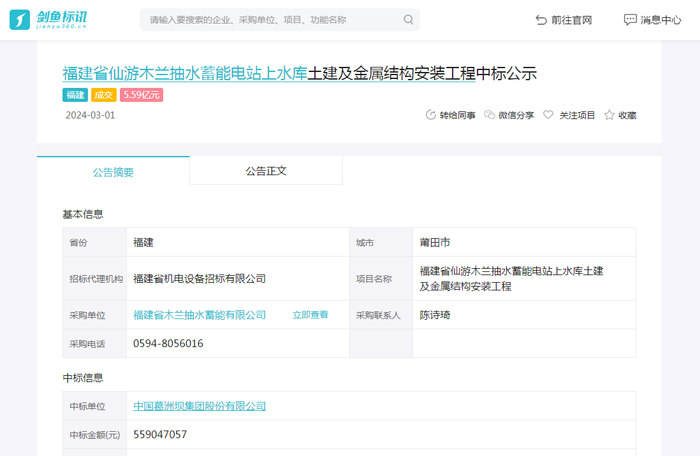This screenshot has width=700, height=456.
Task: Click the 基本信息 section heading
Action: pyautogui.click(x=83, y=214)
